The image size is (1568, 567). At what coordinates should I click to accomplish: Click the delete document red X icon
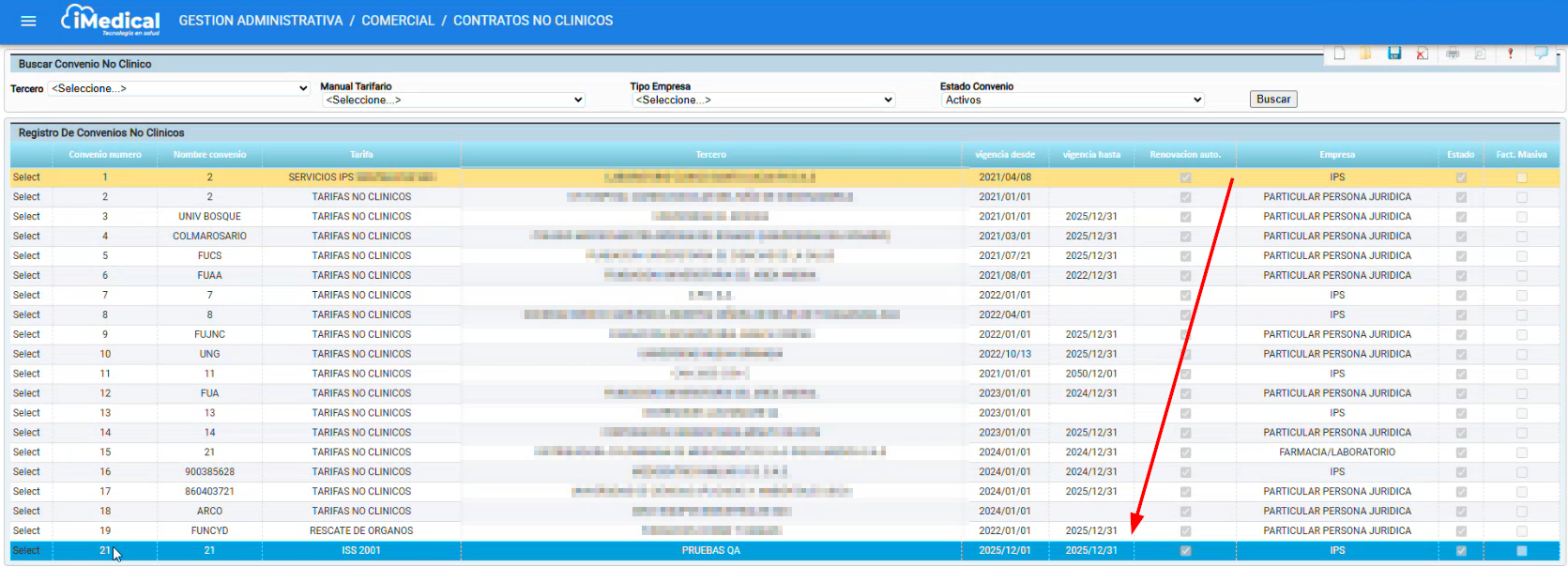point(1422,54)
